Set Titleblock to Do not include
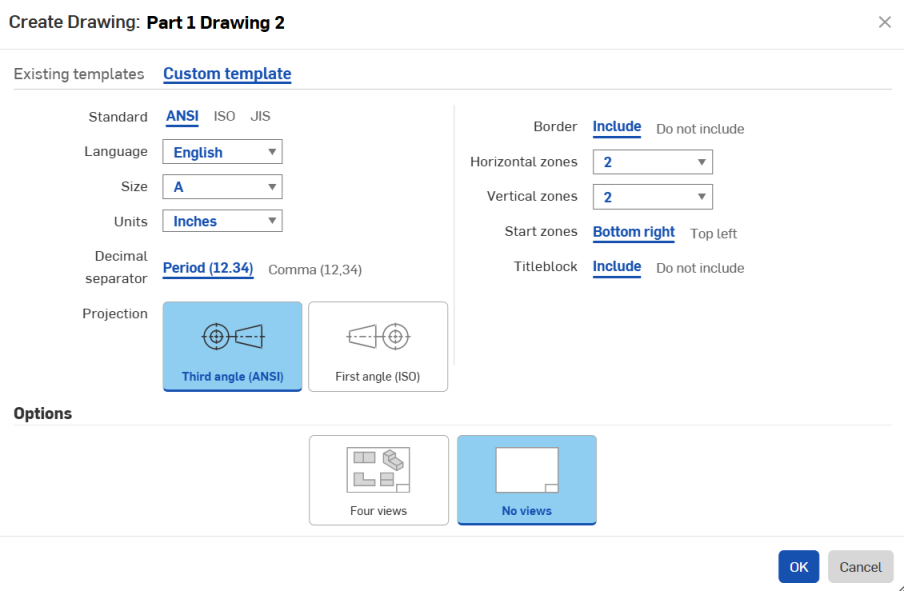The width and height of the screenshot is (904, 591). click(700, 267)
